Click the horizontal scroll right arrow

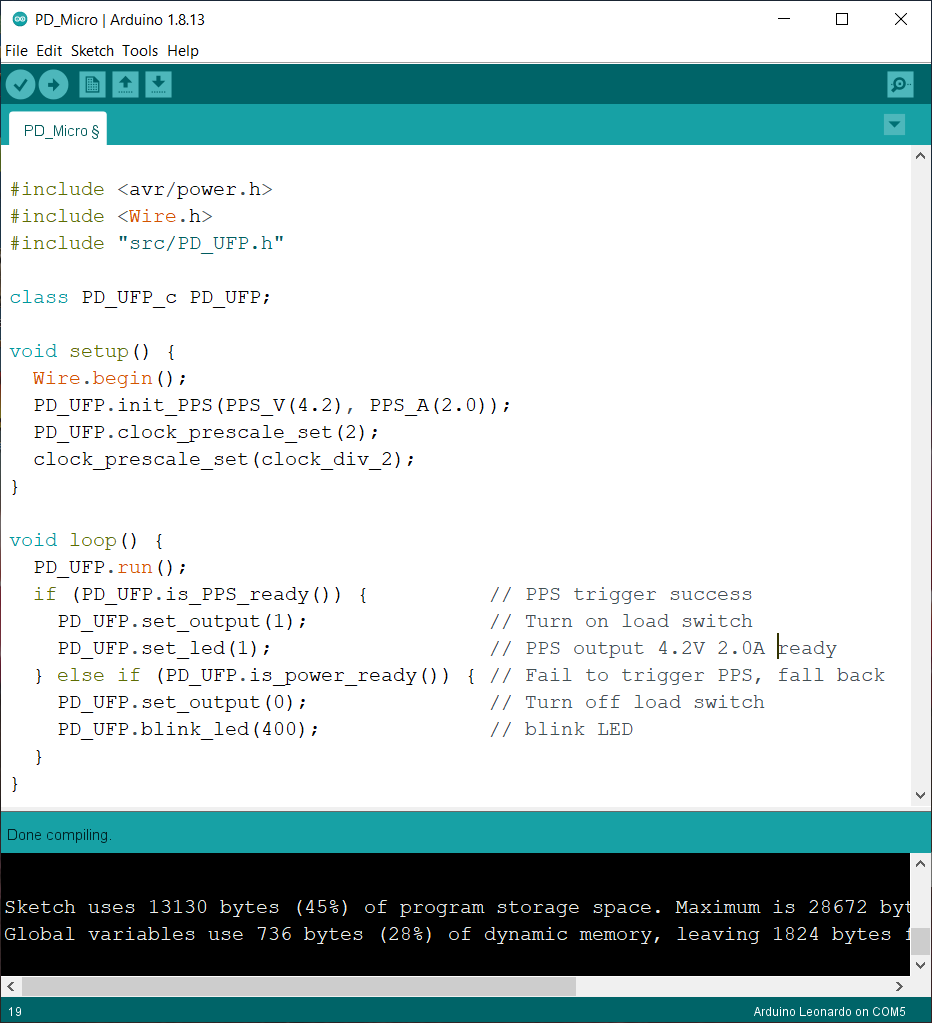(899, 986)
